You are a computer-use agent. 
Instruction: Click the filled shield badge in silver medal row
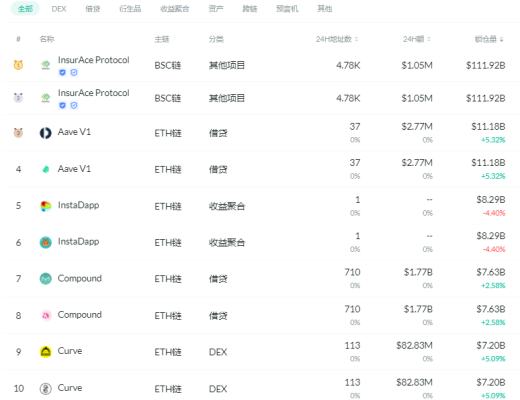click(62, 105)
